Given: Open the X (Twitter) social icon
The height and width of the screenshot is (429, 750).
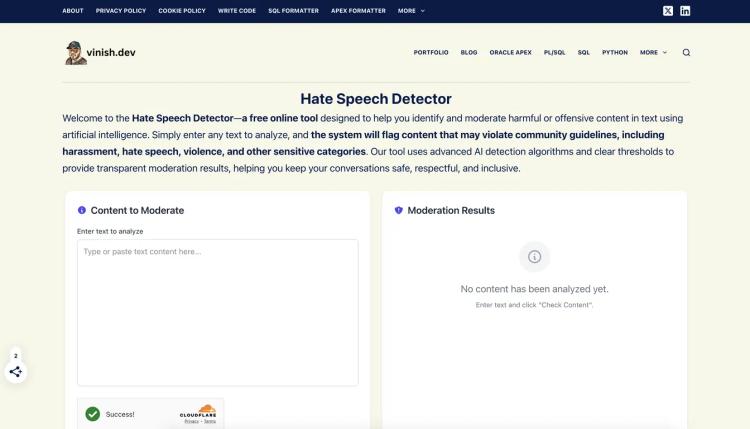Looking at the screenshot, I should [x=668, y=11].
